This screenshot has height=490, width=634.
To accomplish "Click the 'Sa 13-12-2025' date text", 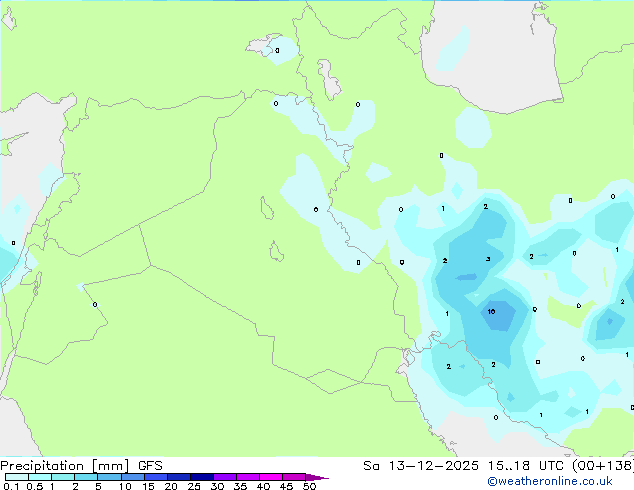I will coord(421,466).
